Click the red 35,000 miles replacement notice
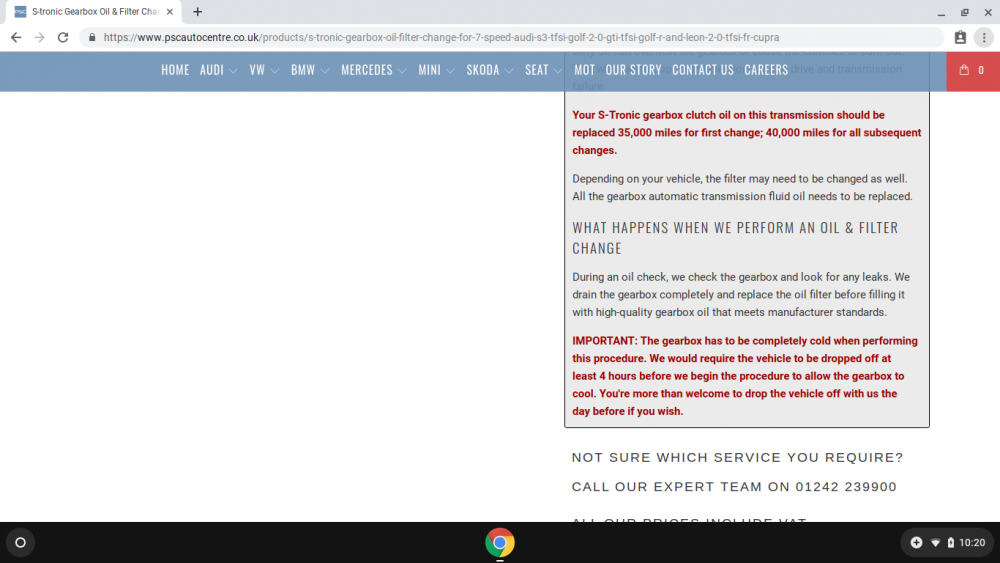The width and height of the screenshot is (1000, 563). point(747,133)
